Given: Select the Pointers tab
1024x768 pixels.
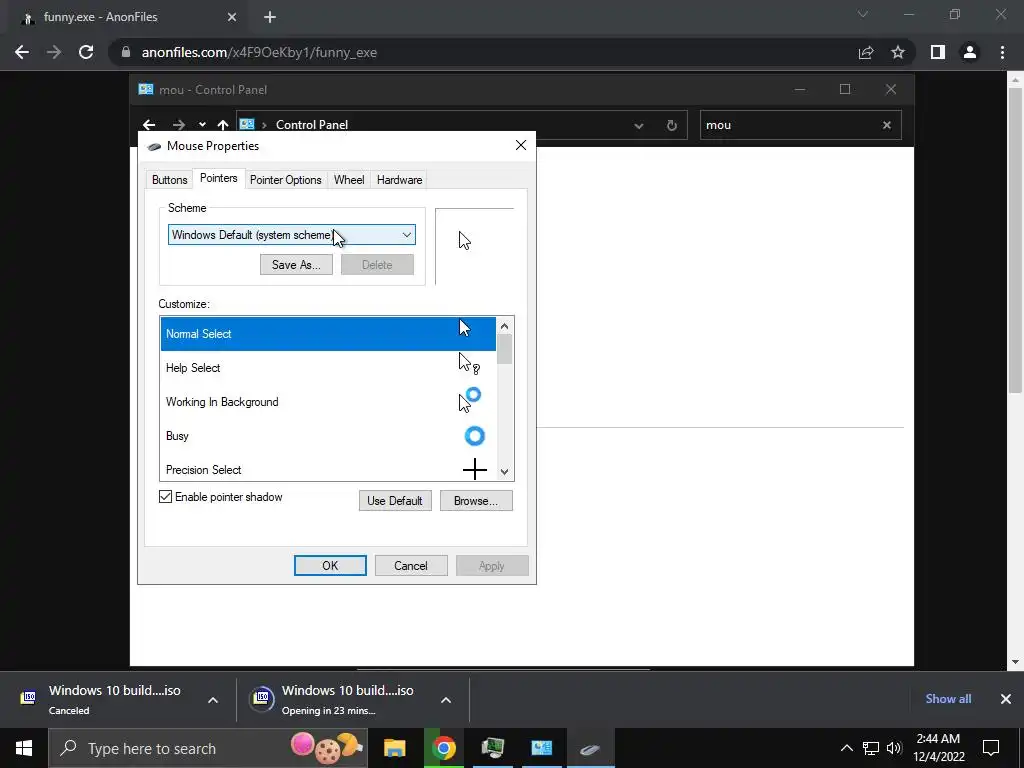Looking at the screenshot, I should pyautogui.click(x=219, y=178).
